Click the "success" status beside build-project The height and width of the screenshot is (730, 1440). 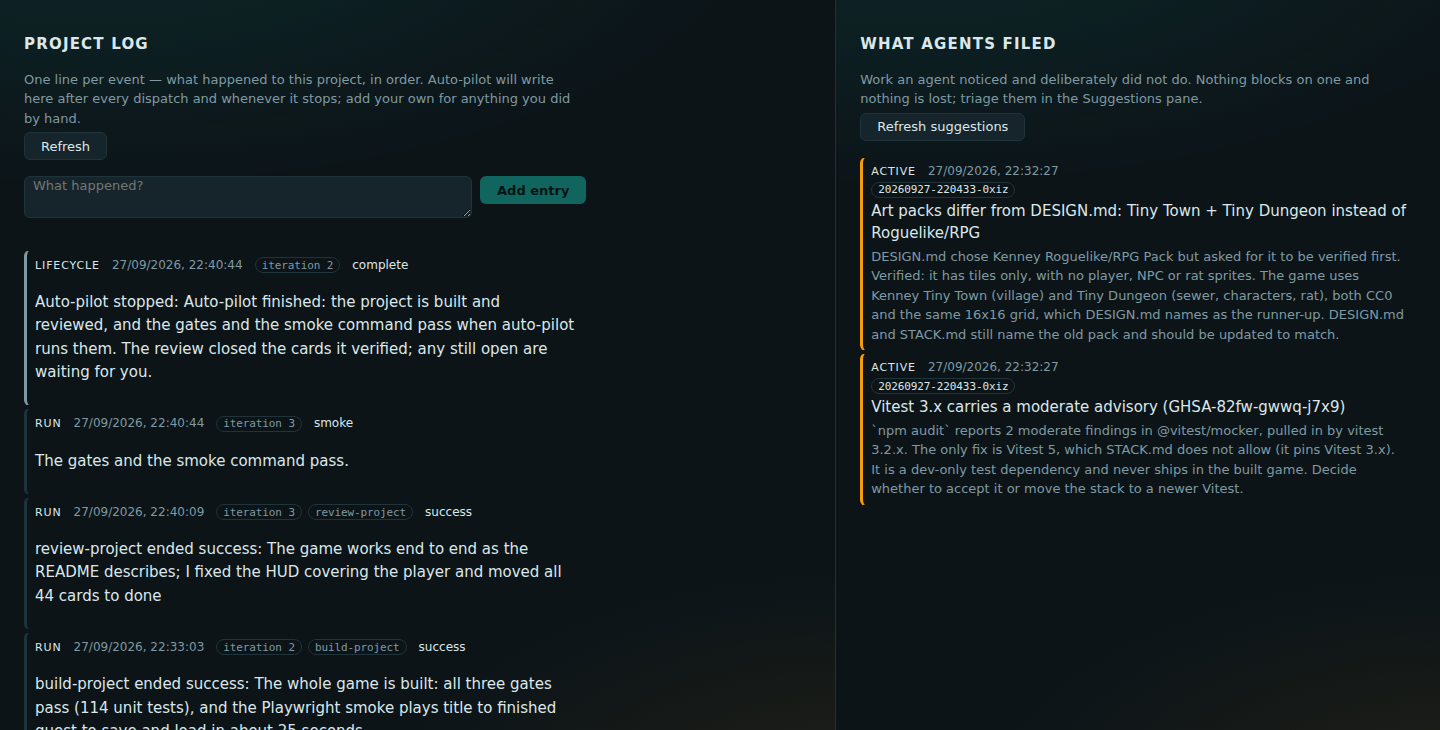[442, 647]
